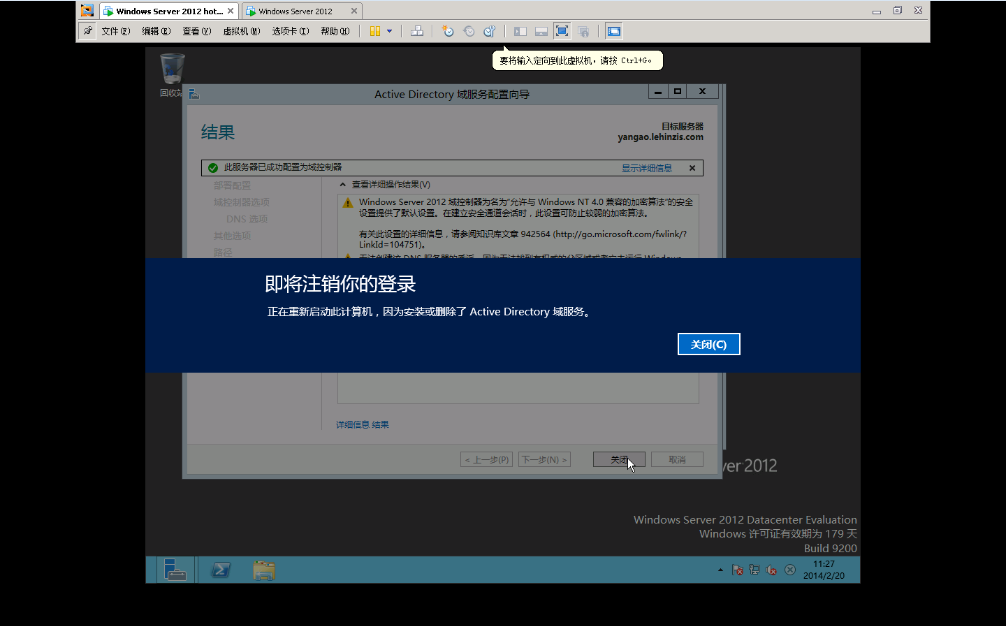Click the green success checkmark icon

tap(213, 167)
